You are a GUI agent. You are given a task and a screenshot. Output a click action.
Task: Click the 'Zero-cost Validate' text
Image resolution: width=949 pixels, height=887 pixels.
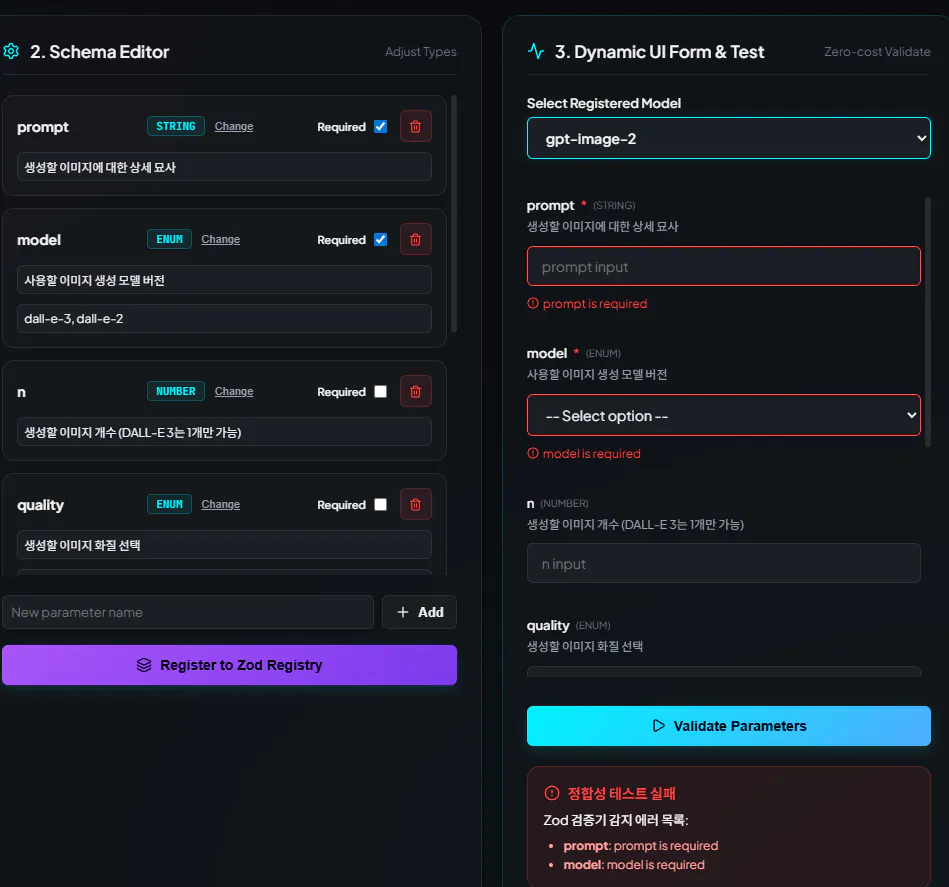[877, 52]
